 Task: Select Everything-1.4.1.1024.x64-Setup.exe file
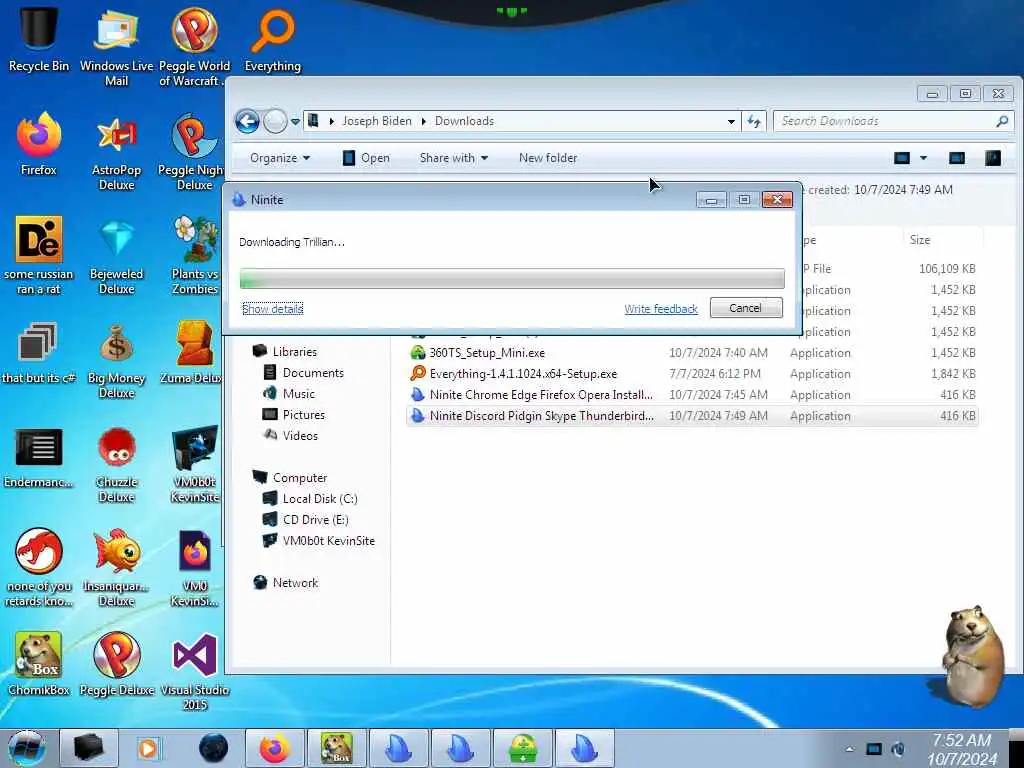tap(692, 374)
